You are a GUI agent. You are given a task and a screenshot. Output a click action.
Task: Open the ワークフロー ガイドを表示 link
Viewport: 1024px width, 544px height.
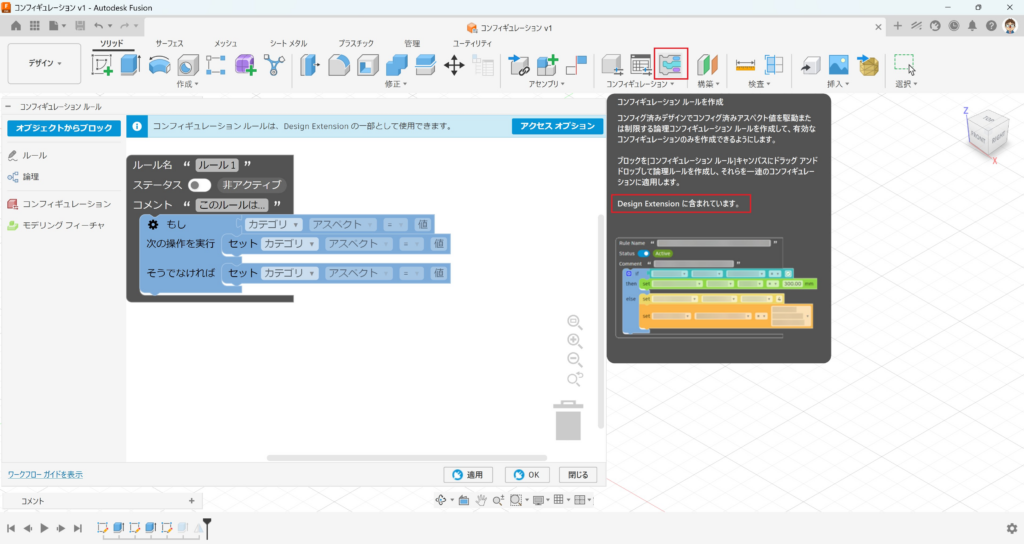click(45, 475)
